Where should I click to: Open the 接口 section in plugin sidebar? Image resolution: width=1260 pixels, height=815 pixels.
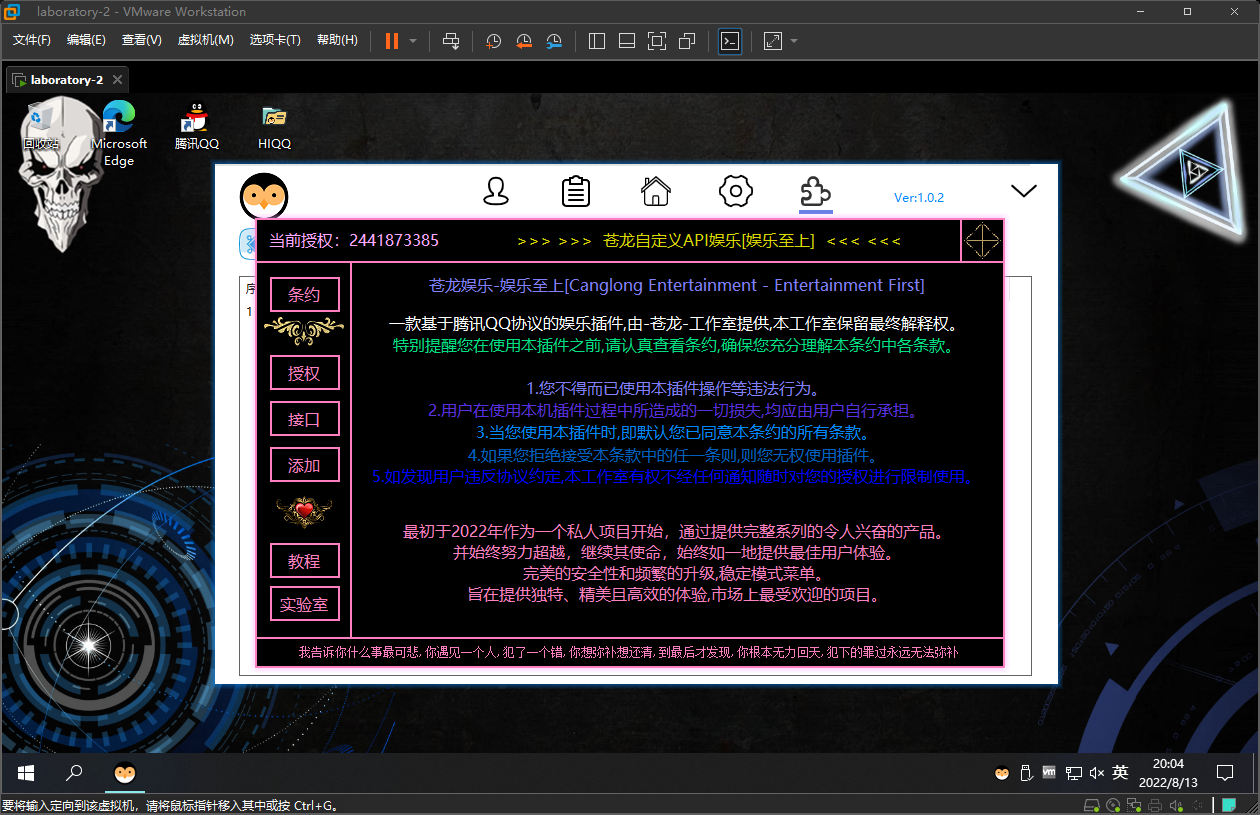tap(305, 419)
